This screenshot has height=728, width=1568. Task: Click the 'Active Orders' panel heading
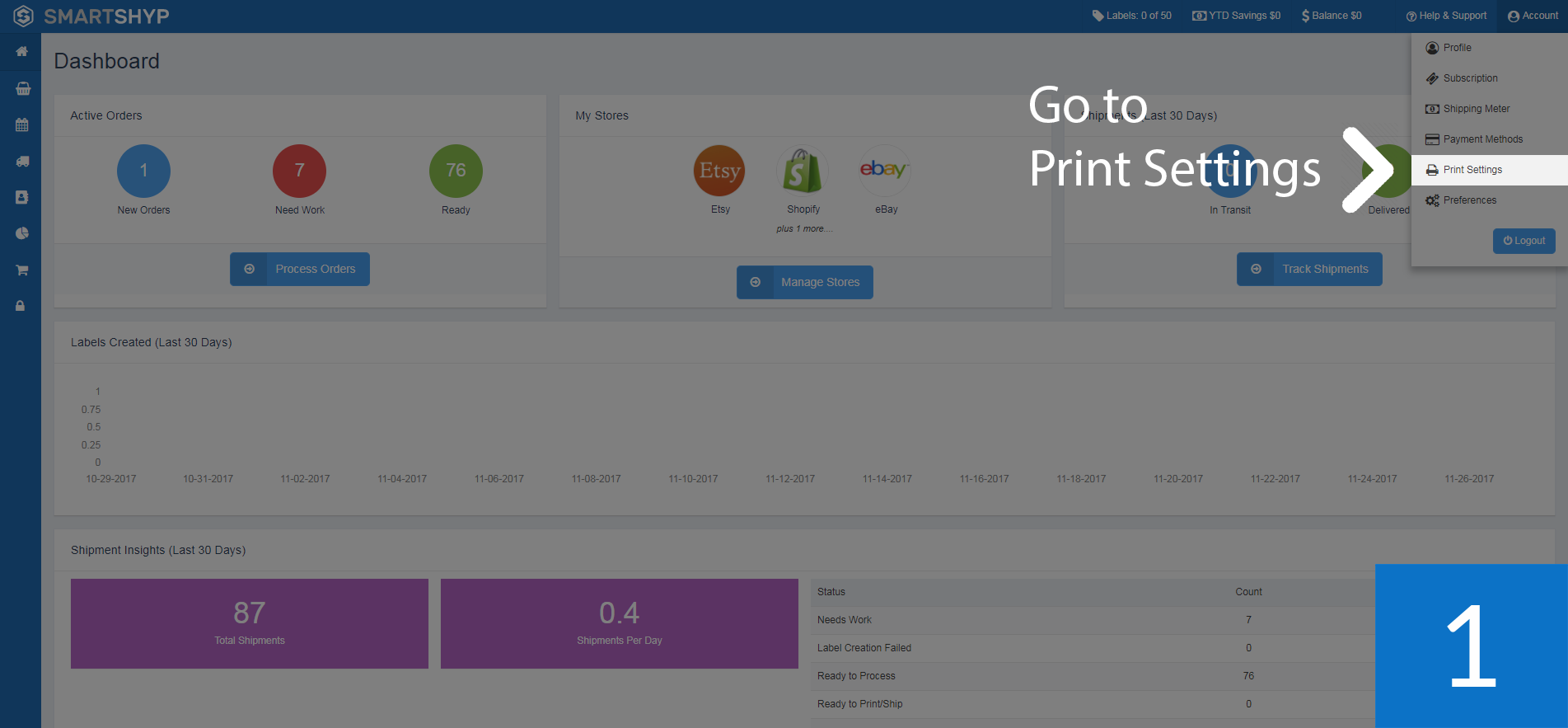pos(106,115)
